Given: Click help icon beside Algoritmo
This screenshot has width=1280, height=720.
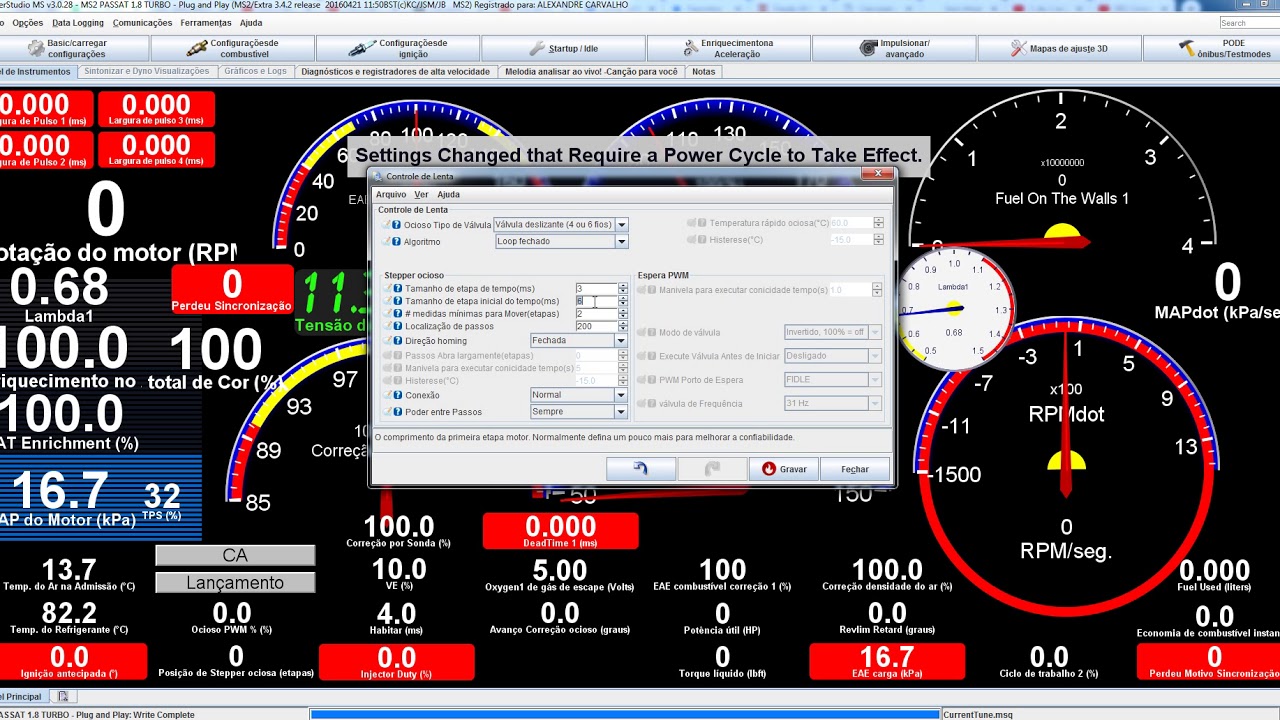Looking at the screenshot, I should point(397,242).
